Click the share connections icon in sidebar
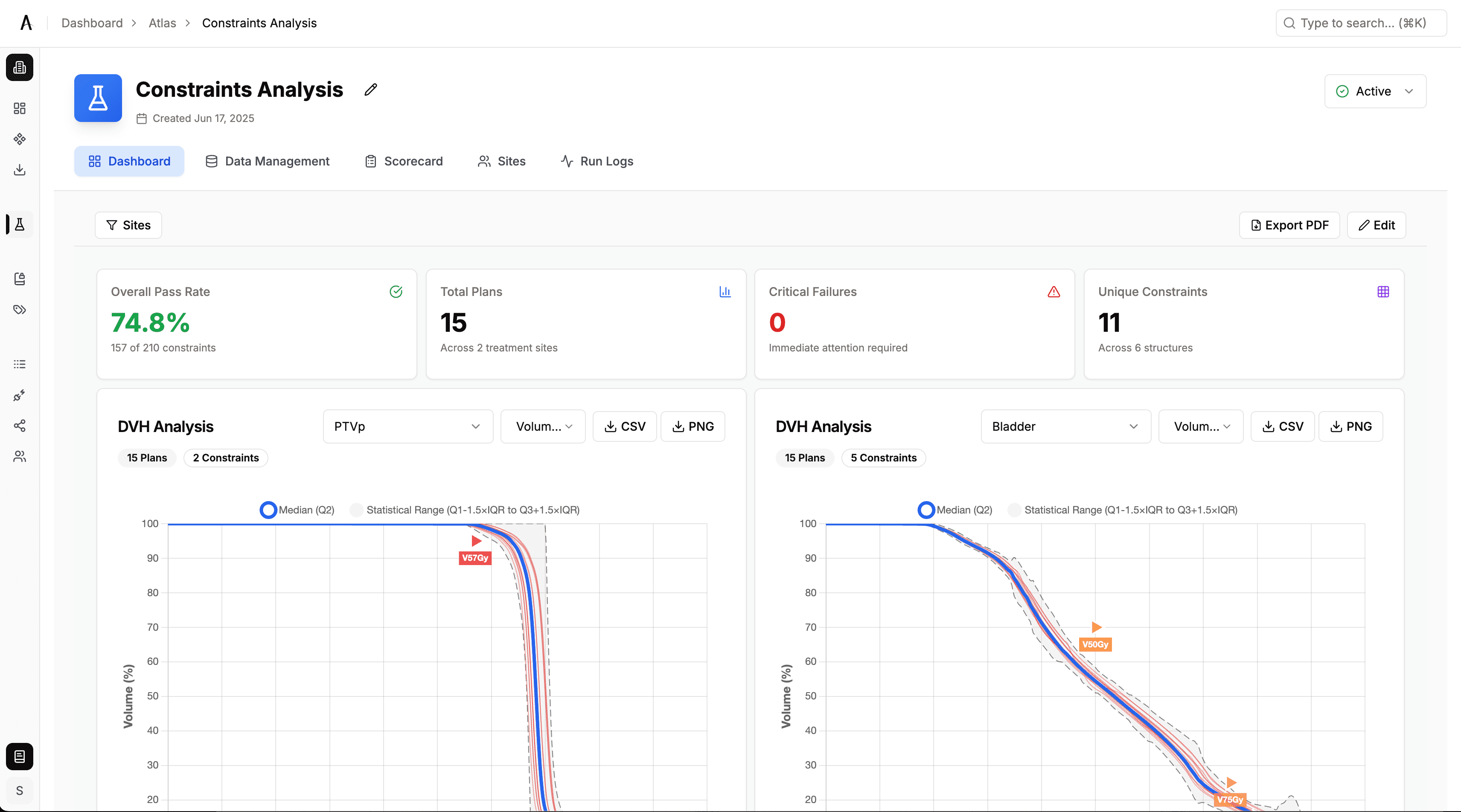Image resolution: width=1461 pixels, height=812 pixels. click(19, 426)
